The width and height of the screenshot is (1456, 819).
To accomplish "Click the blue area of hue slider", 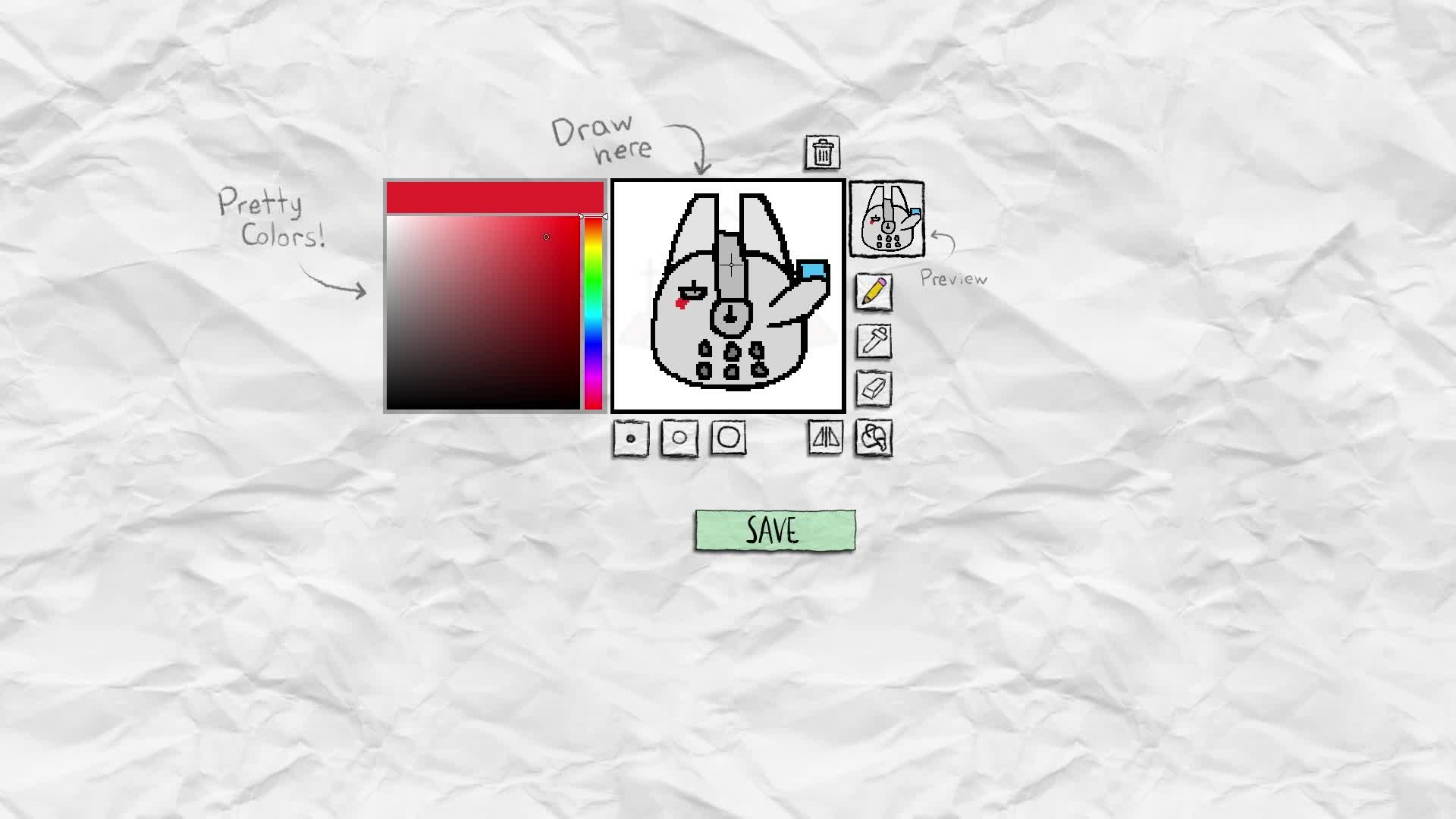I will pos(593,345).
